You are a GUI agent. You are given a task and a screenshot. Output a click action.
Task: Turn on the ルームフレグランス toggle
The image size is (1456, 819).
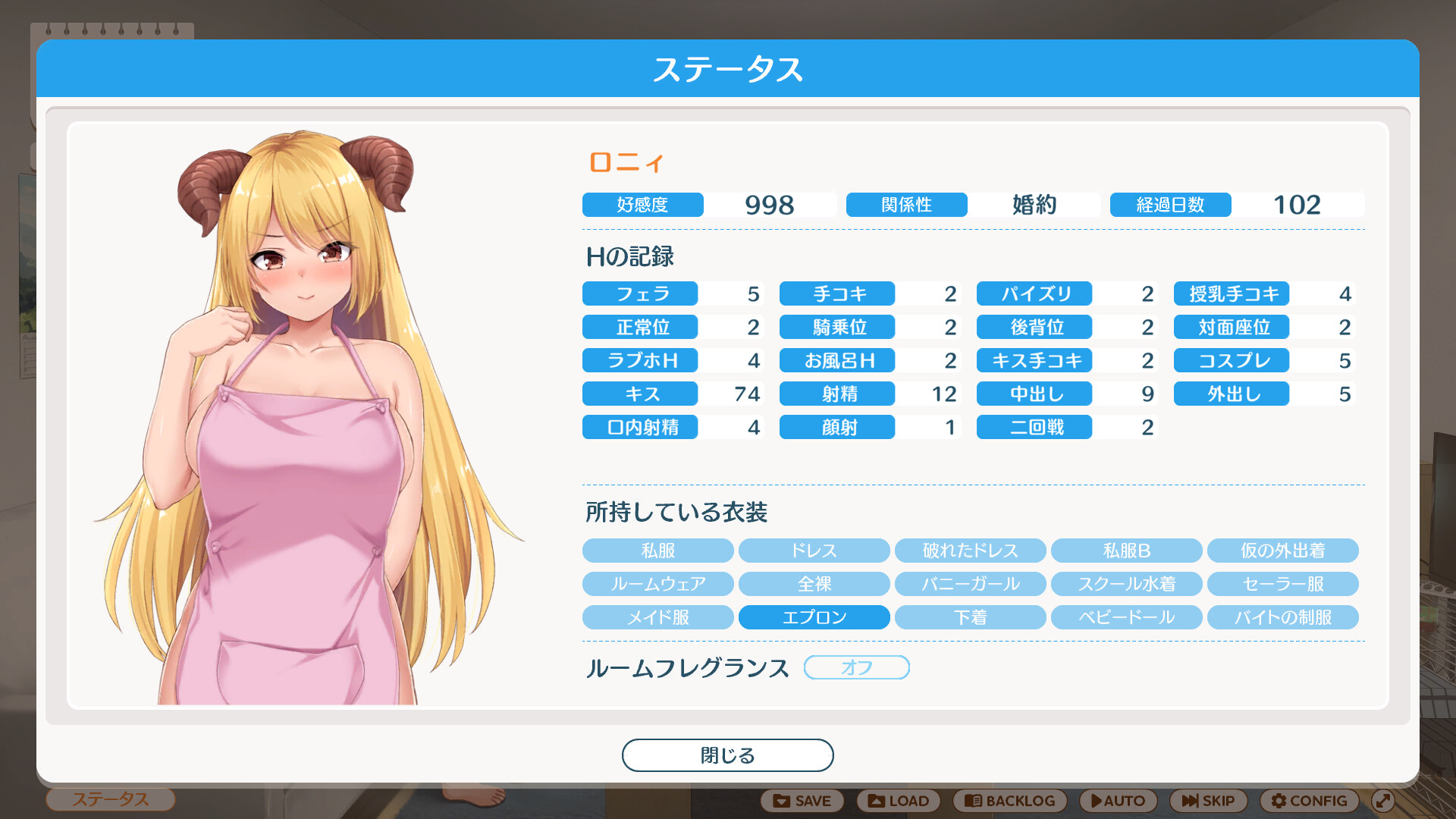(856, 667)
